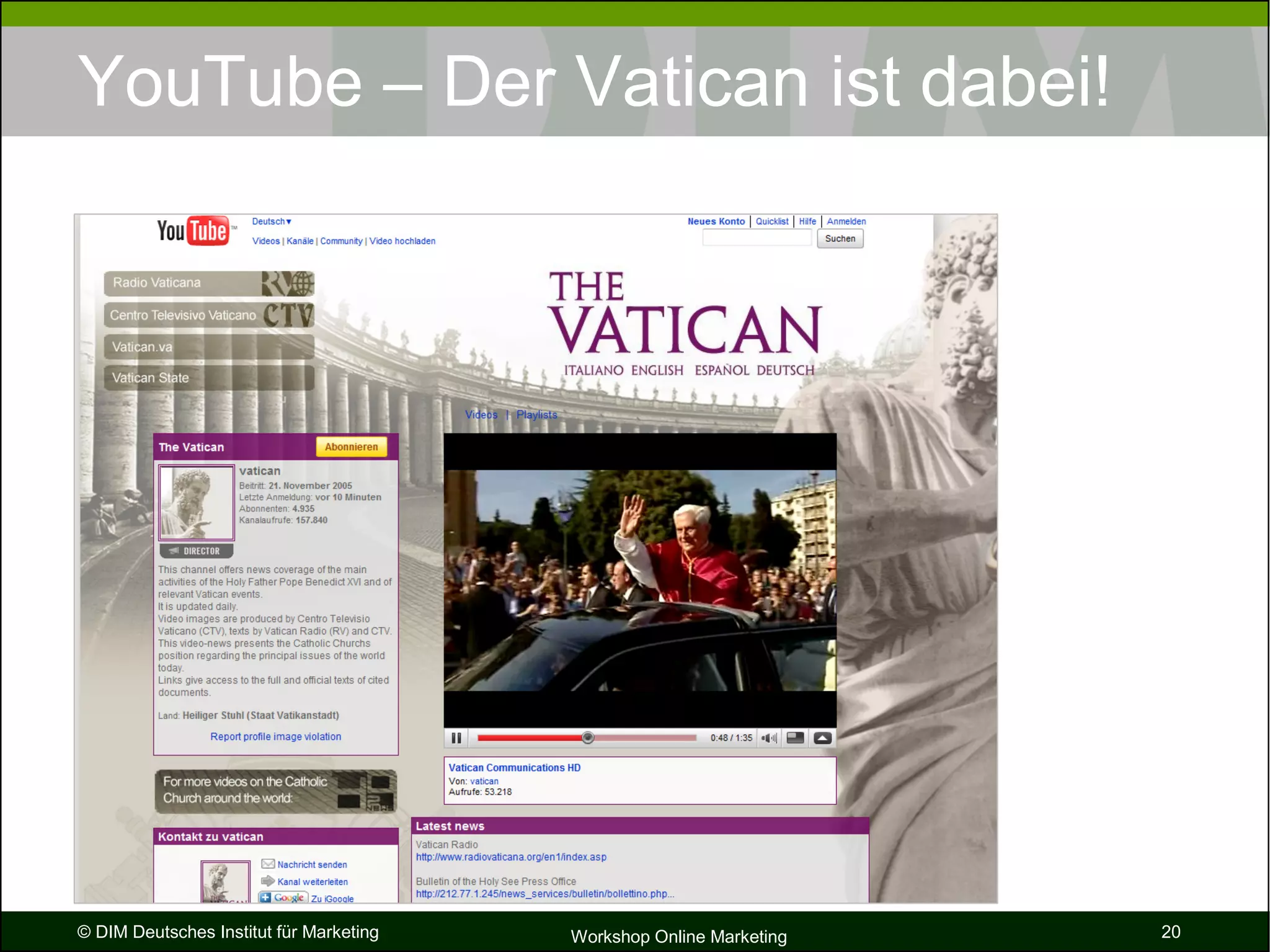Click the Kanal weiterleiten arrow icon
Screen dimensions: 1270x952
[268, 881]
